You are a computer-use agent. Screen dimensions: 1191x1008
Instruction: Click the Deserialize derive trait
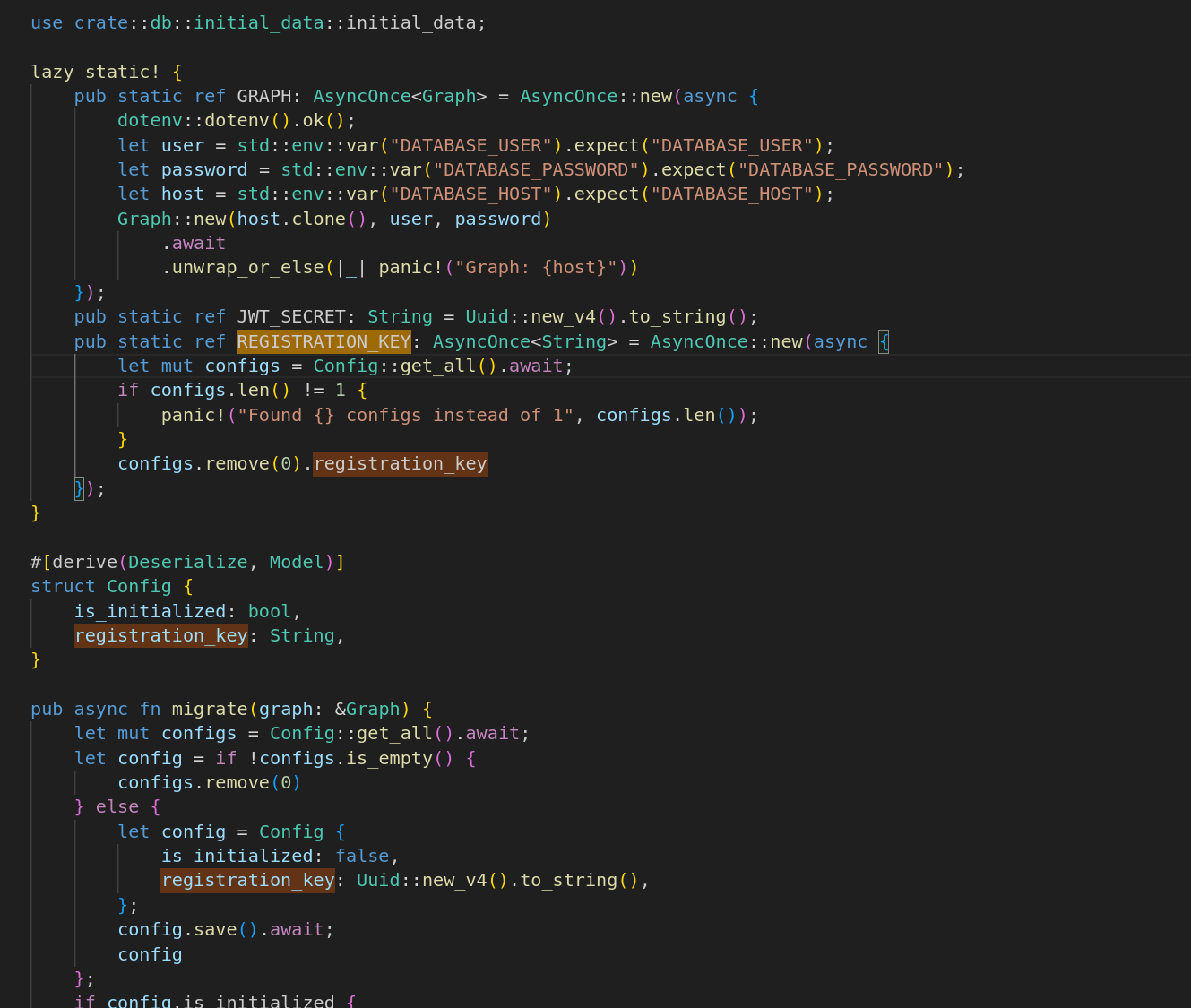pyautogui.click(x=187, y=562)
